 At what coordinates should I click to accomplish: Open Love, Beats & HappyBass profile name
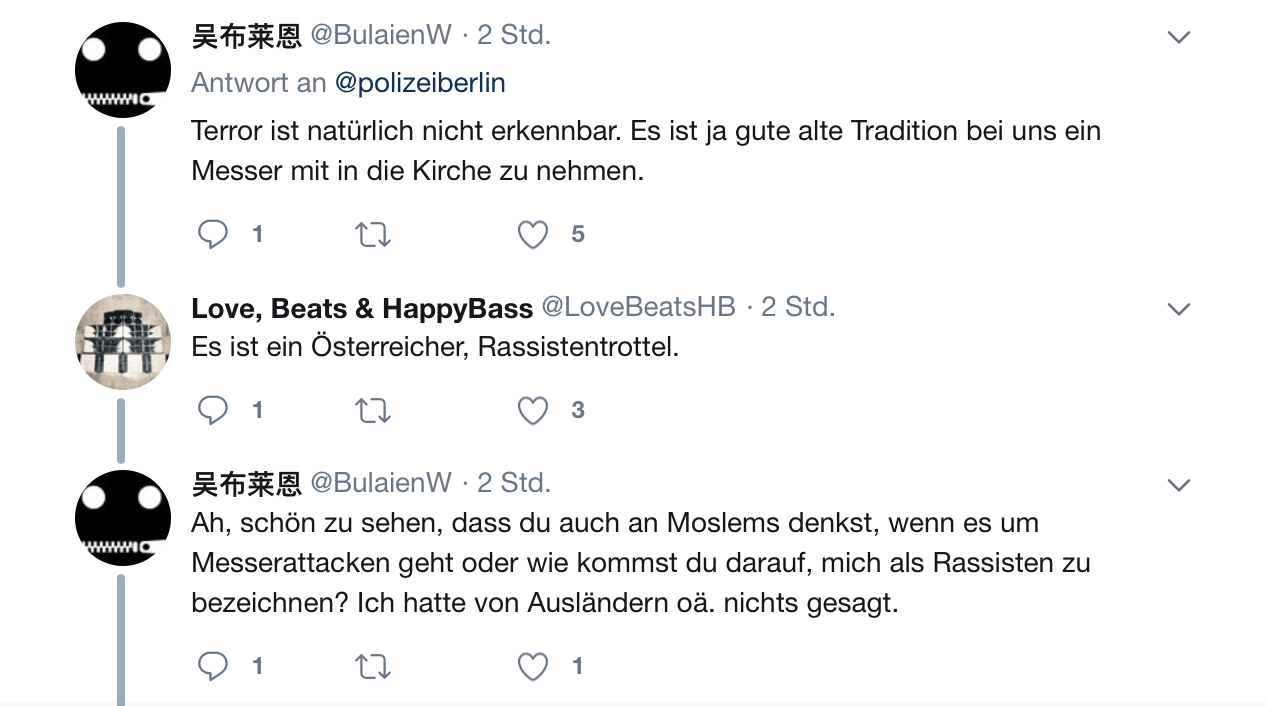pyautogui.click(x=362, y=308)
